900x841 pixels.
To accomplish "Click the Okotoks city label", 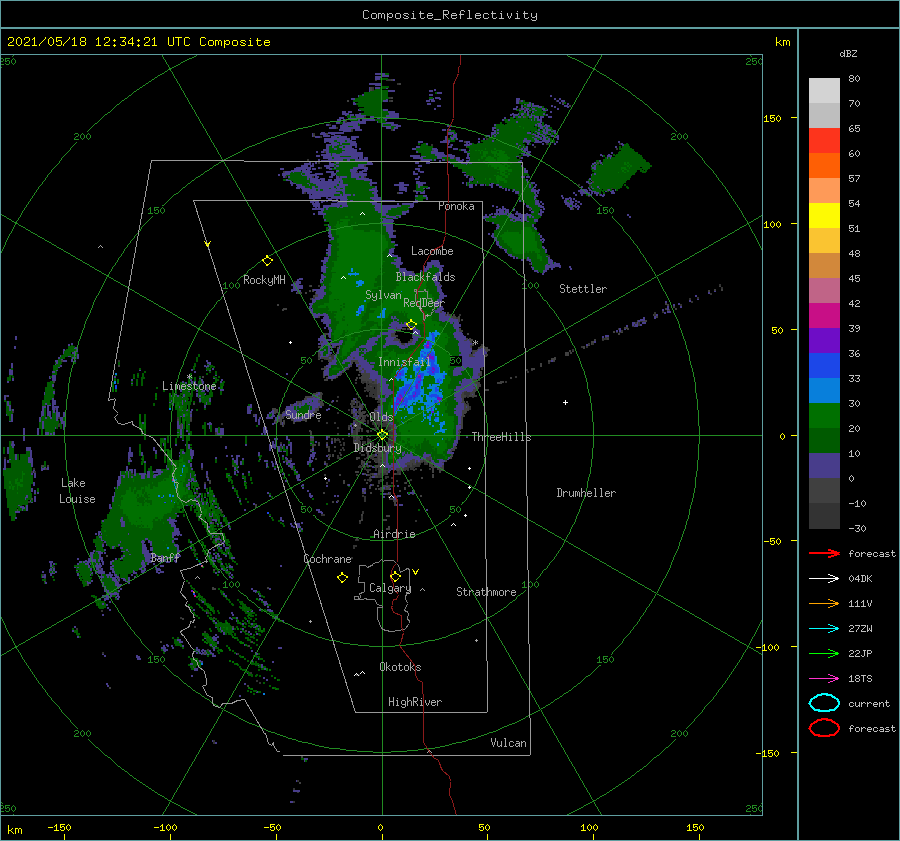I will pos(400,667).
